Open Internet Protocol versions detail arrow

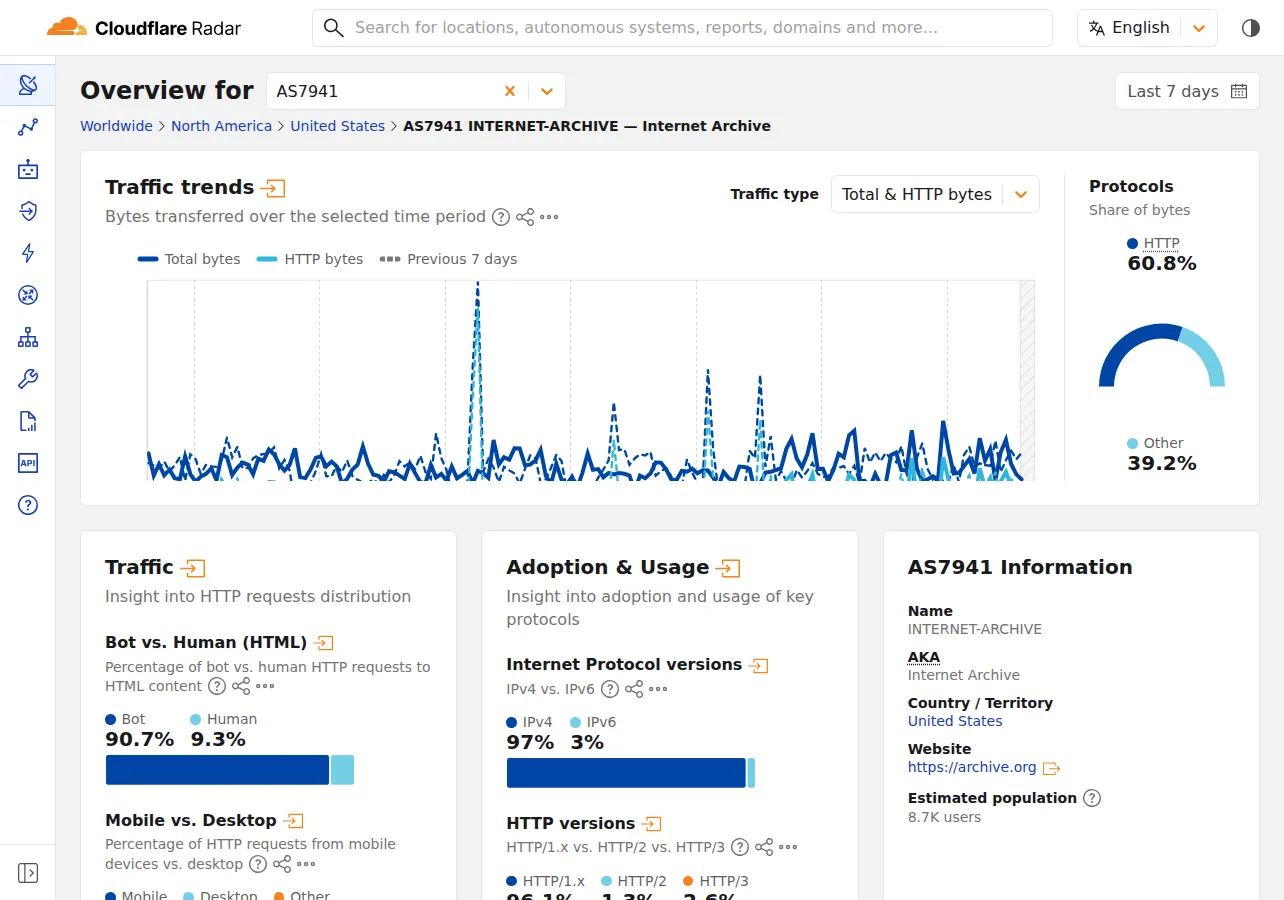(759, 665)
